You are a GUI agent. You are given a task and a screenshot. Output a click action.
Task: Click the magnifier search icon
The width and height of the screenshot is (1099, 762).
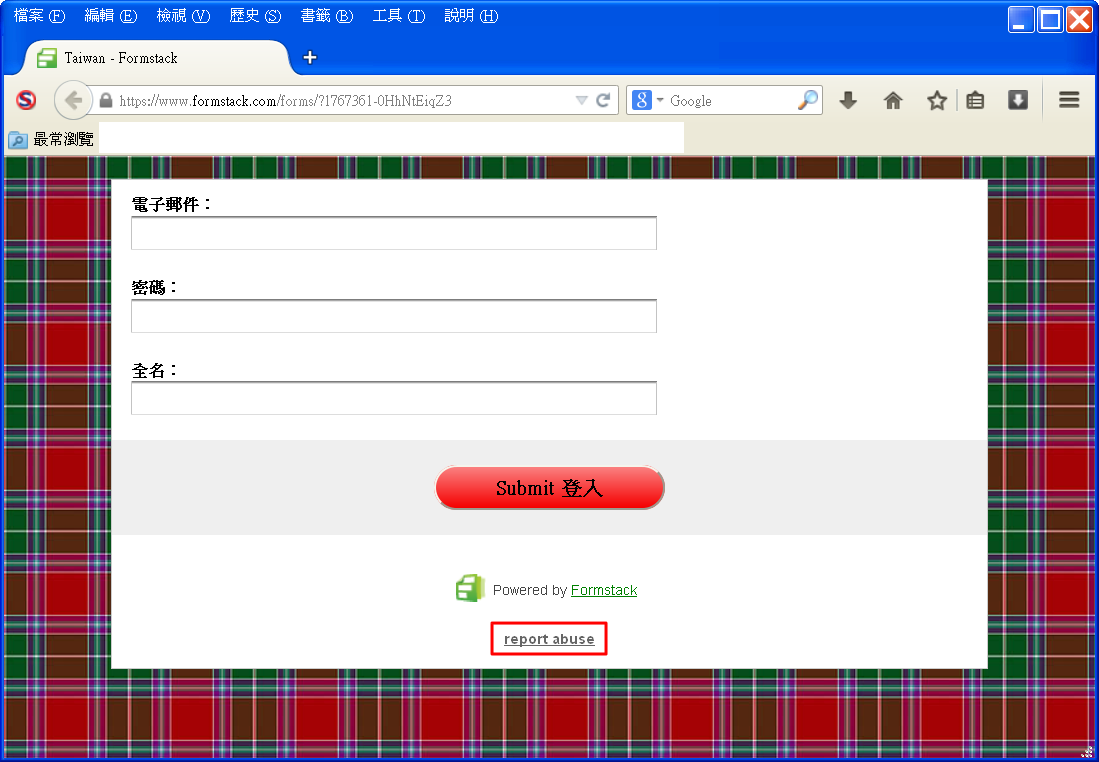click(807, 100)
